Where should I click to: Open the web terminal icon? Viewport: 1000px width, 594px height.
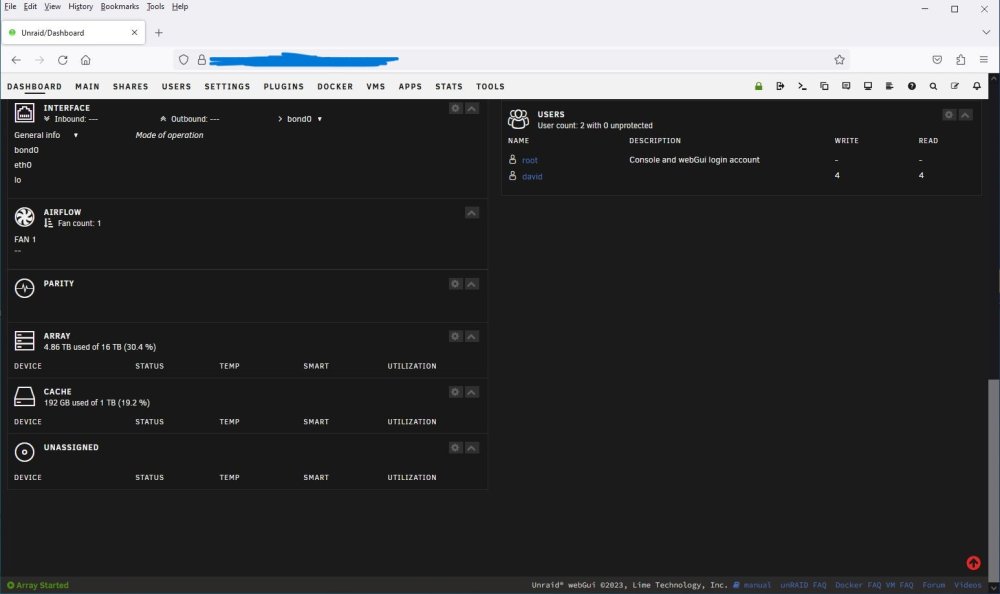(x=802, y=86)
